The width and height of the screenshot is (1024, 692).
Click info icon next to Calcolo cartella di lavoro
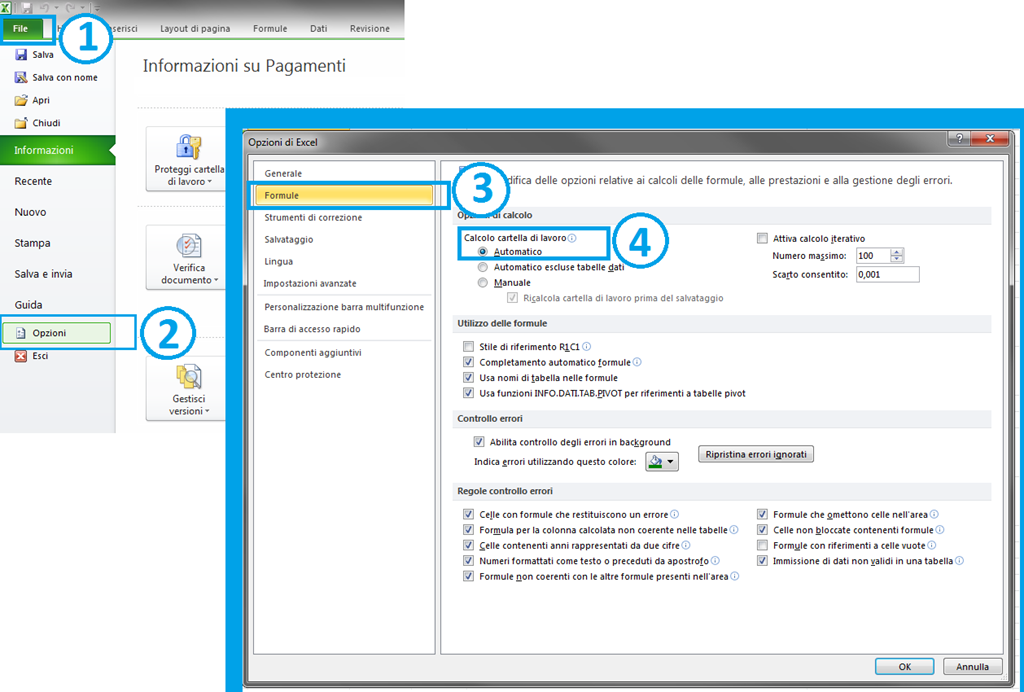(x=573, y=238)
